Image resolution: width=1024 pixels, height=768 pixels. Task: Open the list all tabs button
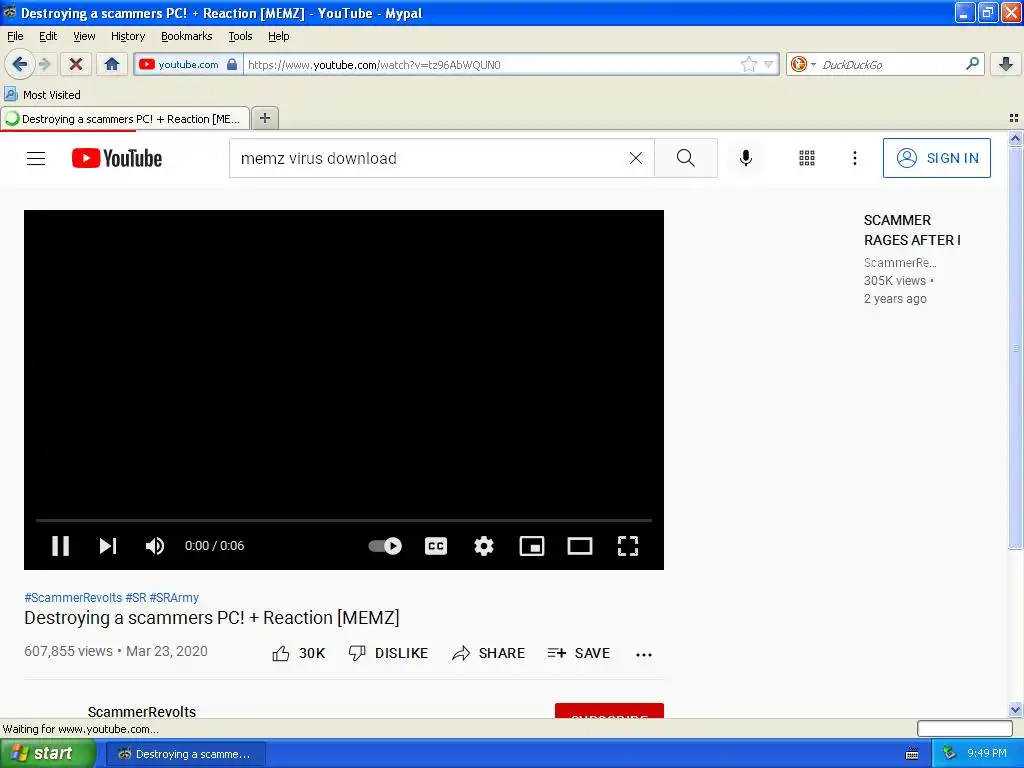point(1014,118)
